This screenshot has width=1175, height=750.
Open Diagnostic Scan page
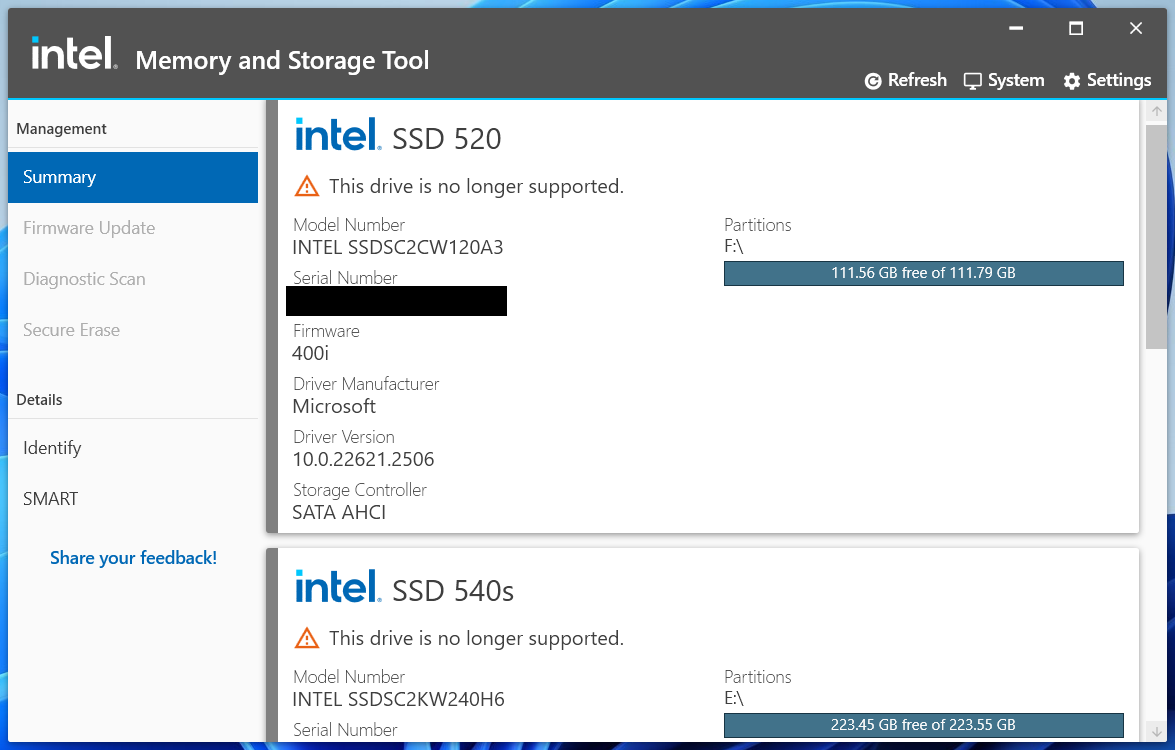[133, 279]
